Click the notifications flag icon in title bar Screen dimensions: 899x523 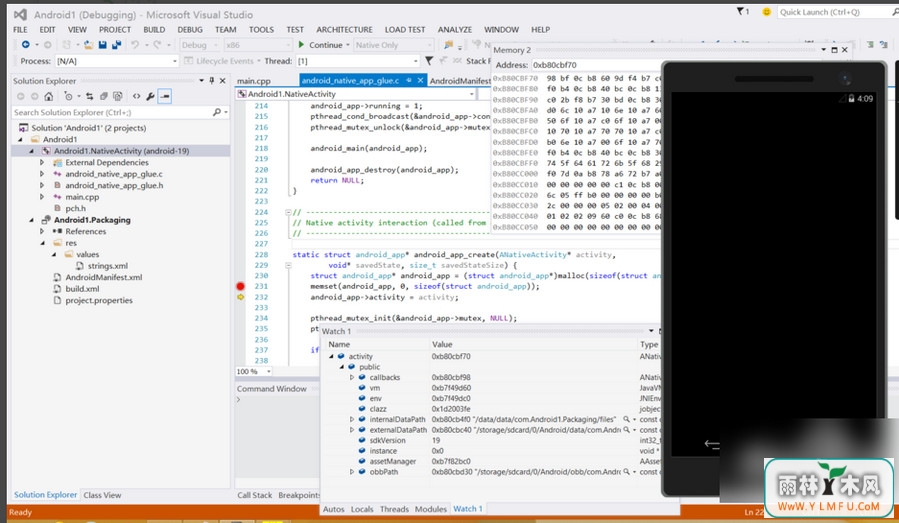740,11
